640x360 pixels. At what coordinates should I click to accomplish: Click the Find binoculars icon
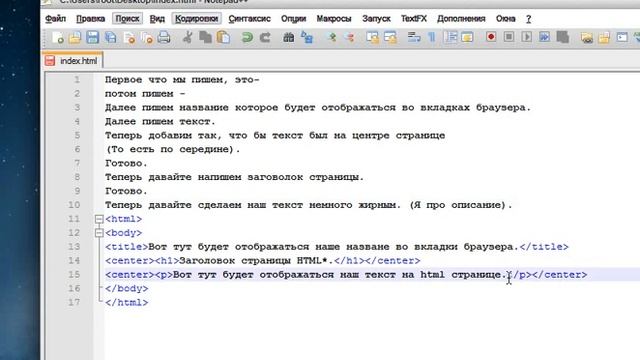coord(289,38)
